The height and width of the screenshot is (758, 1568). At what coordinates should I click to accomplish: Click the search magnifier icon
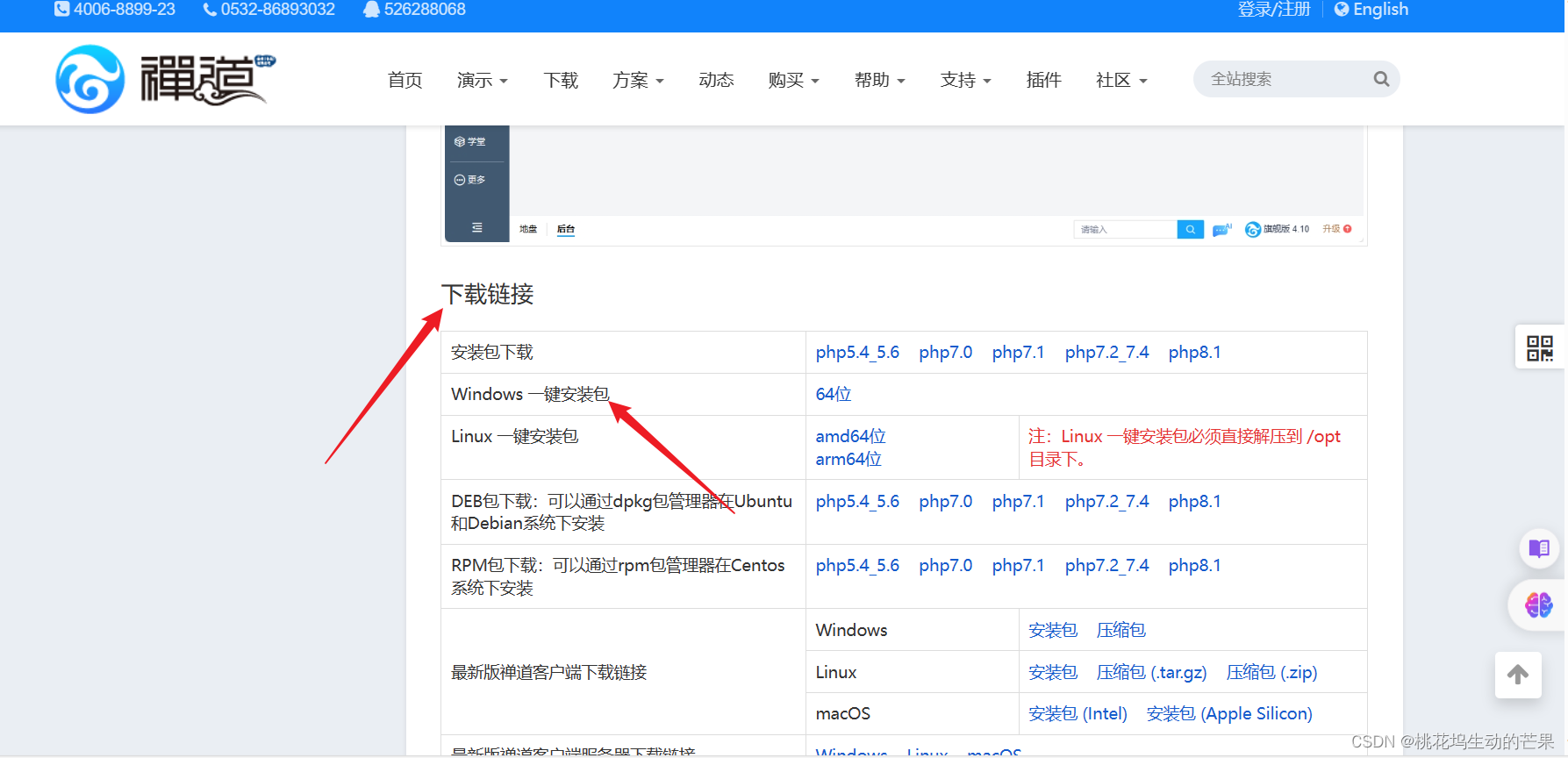[1381, 79]
